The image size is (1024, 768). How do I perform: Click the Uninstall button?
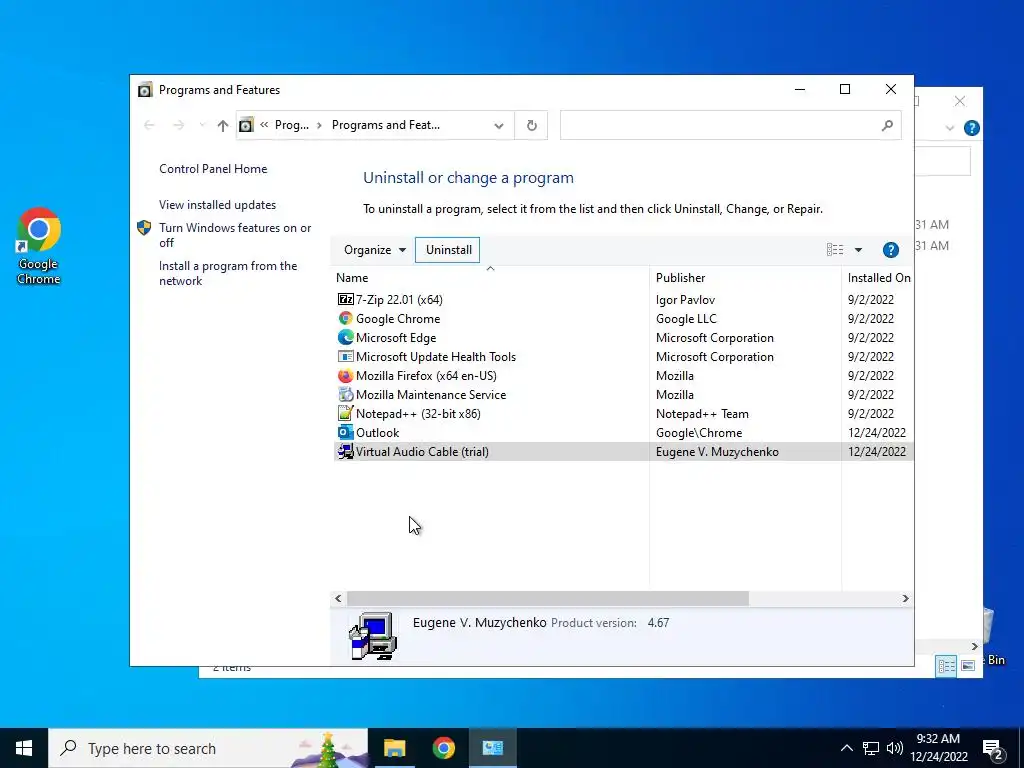449,249
